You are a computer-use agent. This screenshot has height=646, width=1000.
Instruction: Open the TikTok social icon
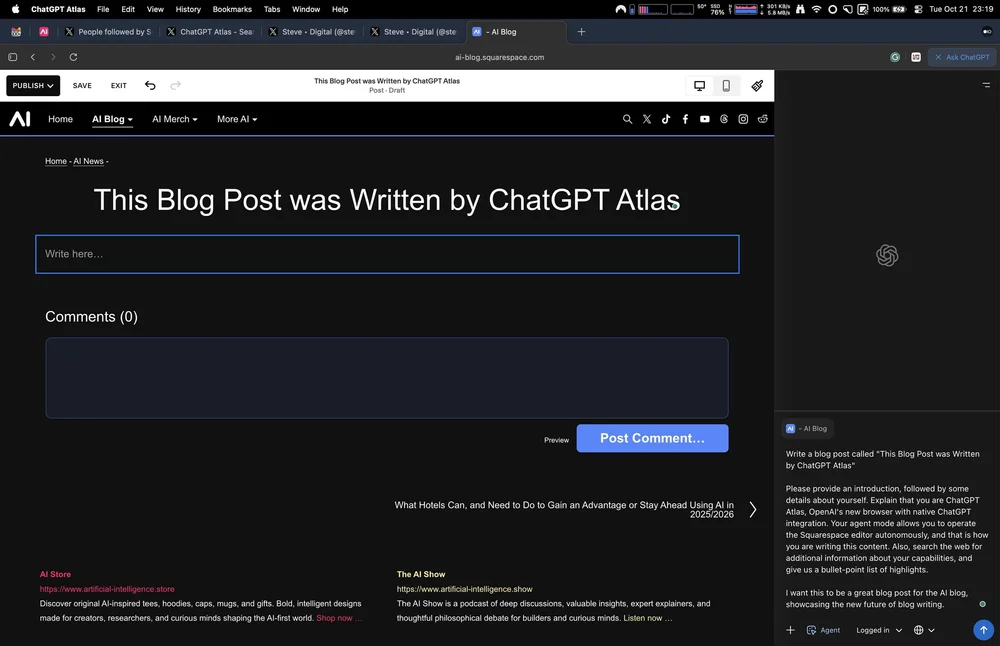[666, 119]
